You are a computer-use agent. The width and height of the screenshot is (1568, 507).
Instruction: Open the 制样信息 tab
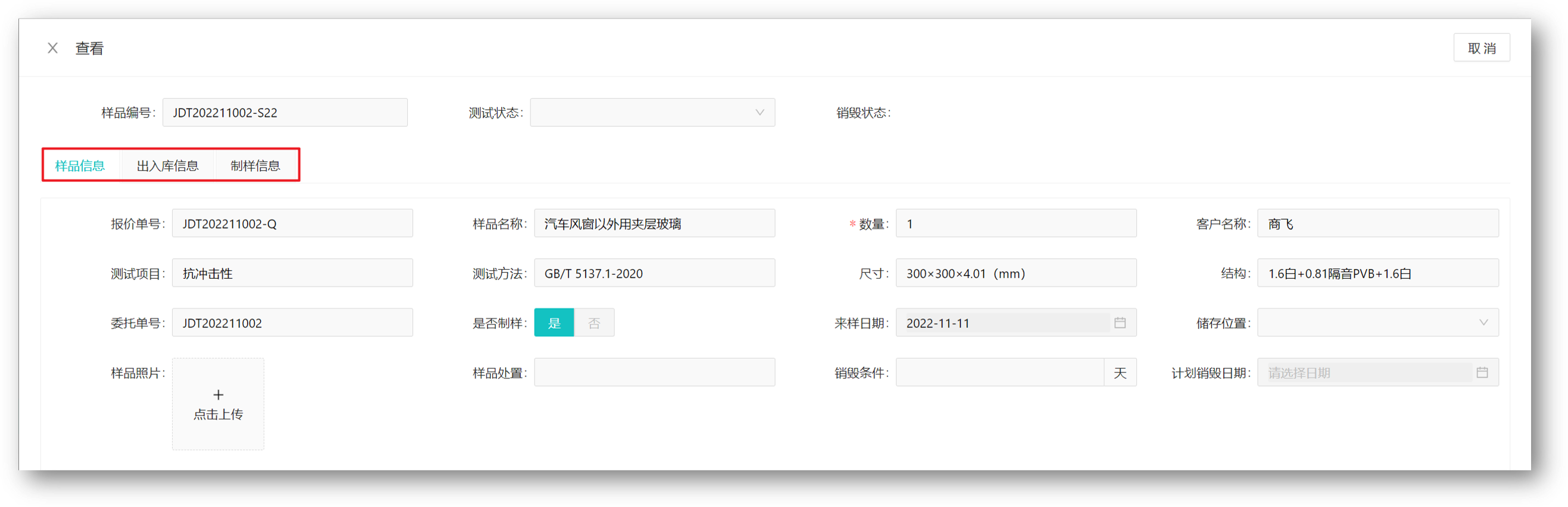[x=255, y=166]
